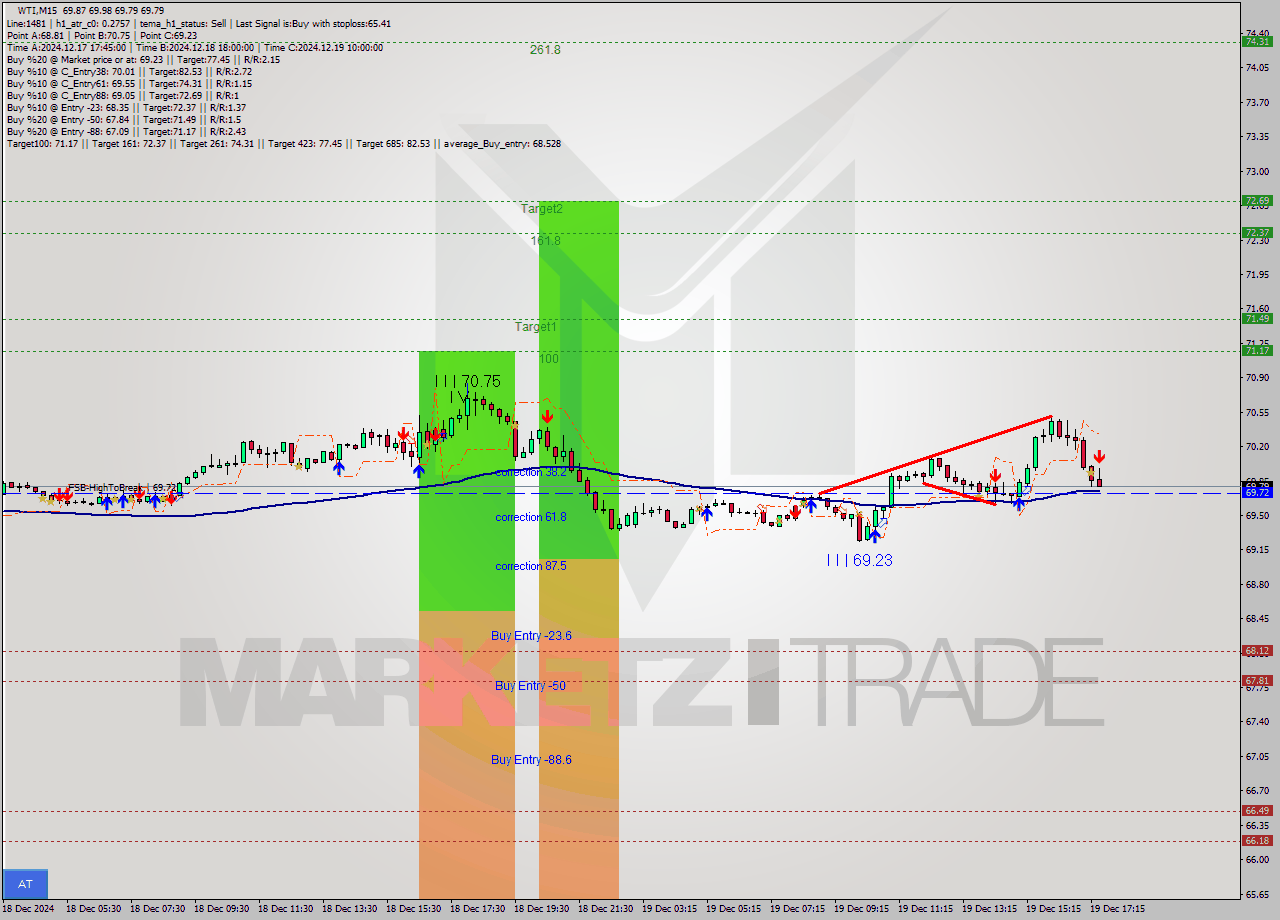Image resolution: width=1280 pixels, height=920 pixels.
Task: Click the Buy %20 @ Entry -50 line
Action: (x=125, y=119)
